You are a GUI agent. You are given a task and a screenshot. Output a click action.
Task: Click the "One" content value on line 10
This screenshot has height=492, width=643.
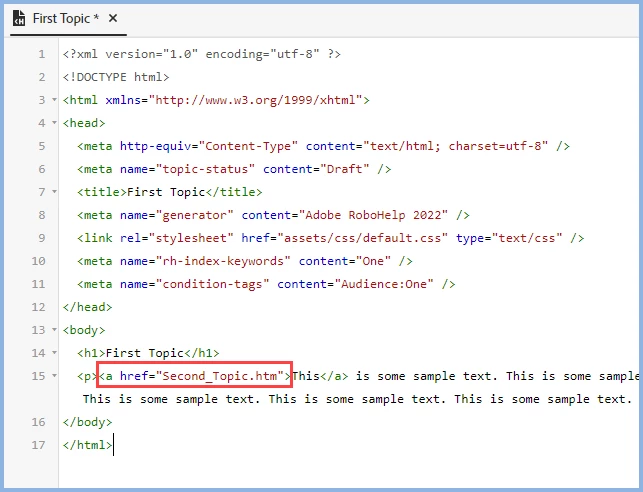coord(373,261)
